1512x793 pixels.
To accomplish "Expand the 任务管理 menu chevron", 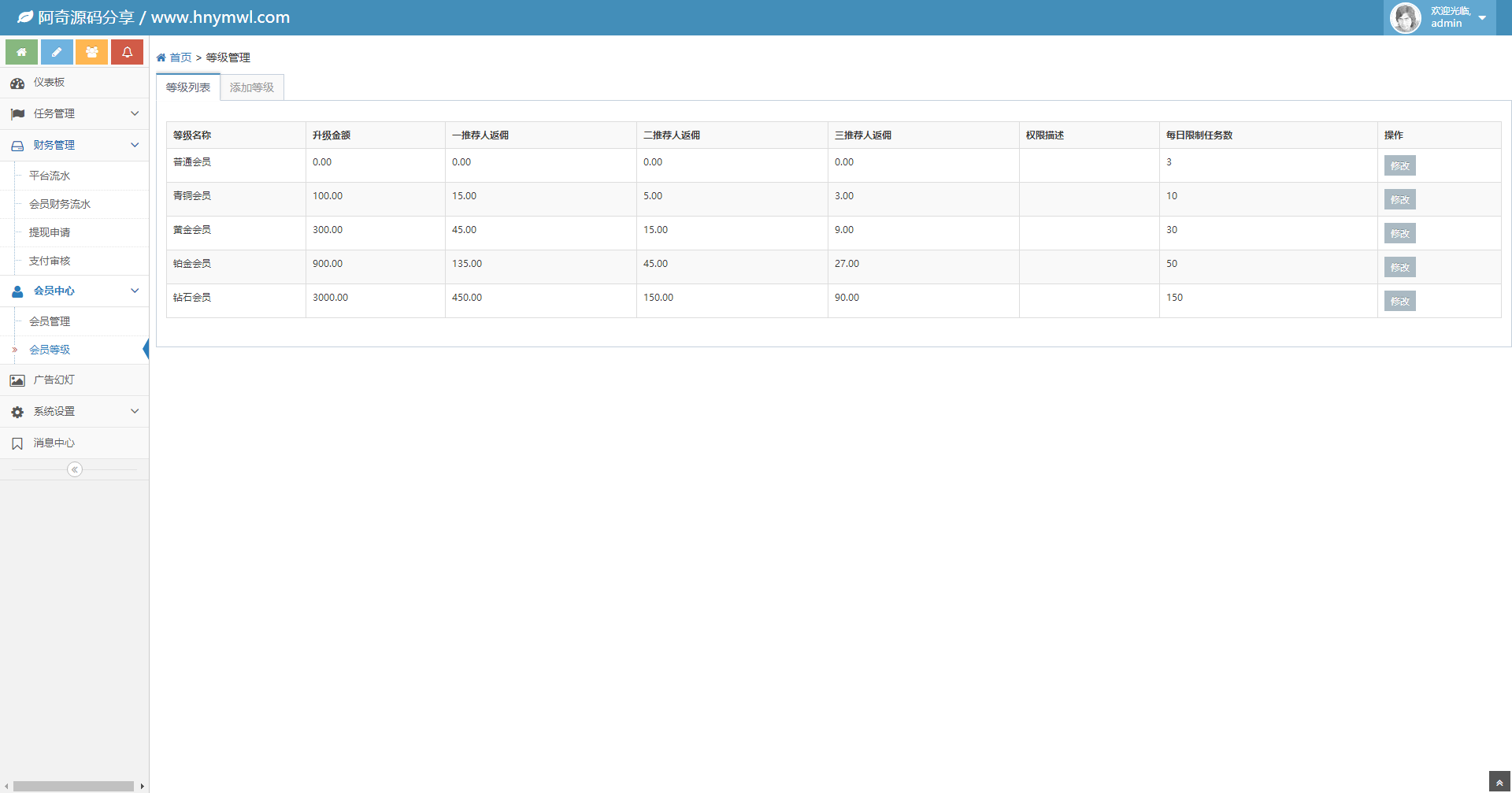I will (135, 113).
